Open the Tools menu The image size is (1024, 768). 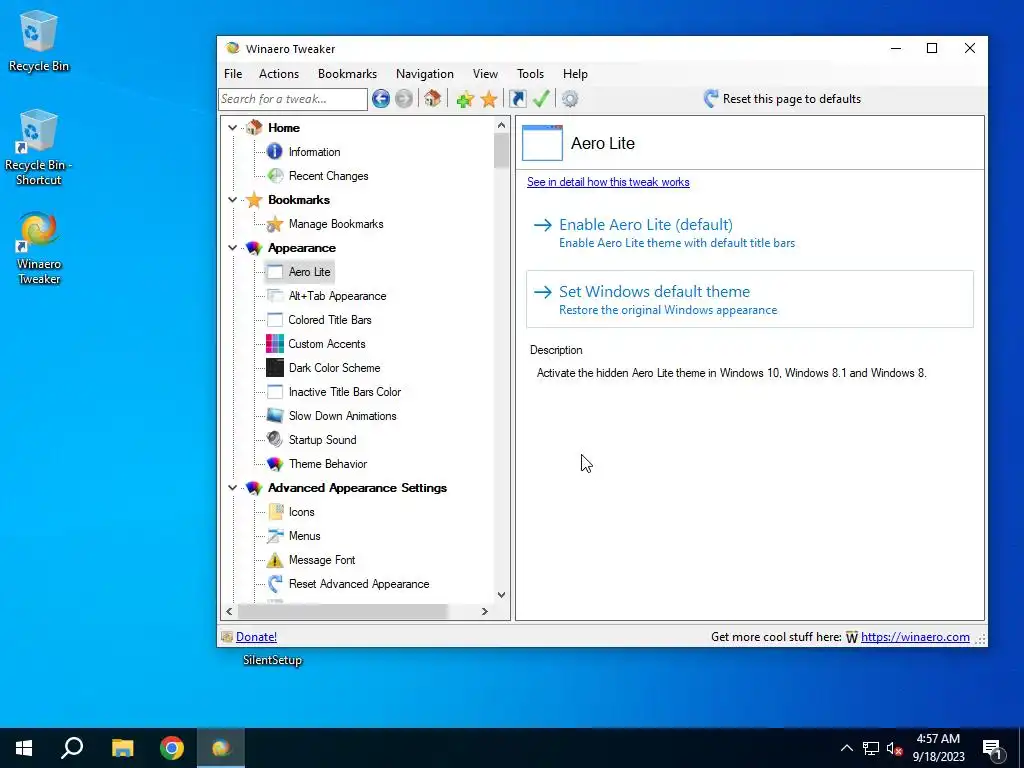coord(530,74)
